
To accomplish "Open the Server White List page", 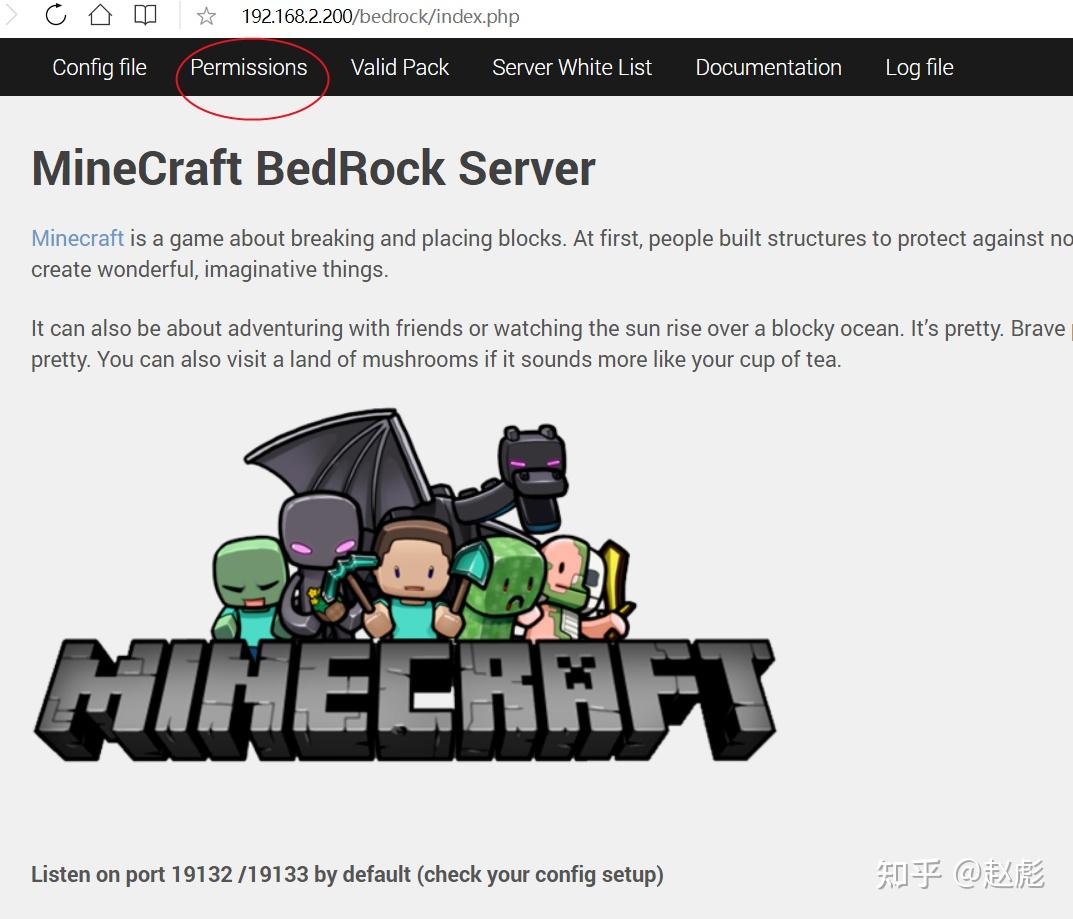I will coord(571,67).
